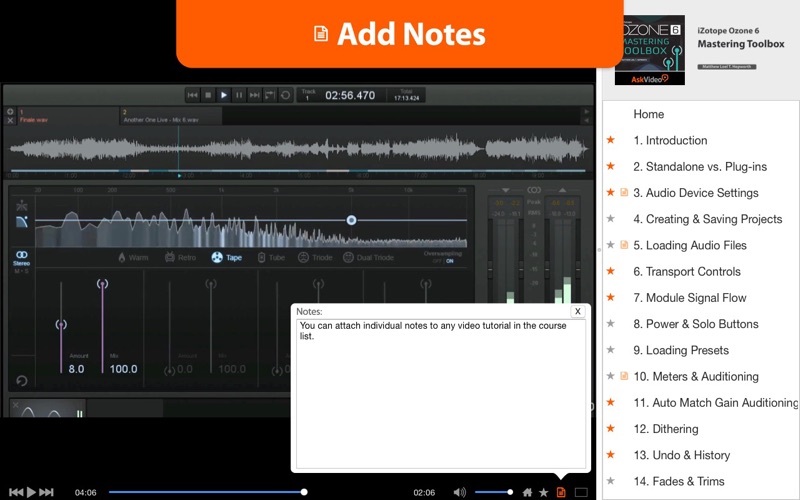800x500 pixels.
Task: Click the Ozone 6 course cover thumbnail
Action: [649, 49]
